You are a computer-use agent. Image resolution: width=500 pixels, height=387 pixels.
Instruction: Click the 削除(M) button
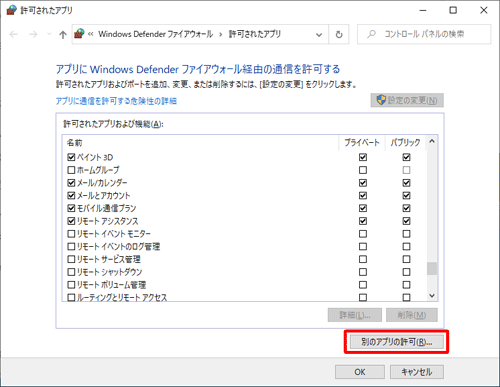click(412, 315)
